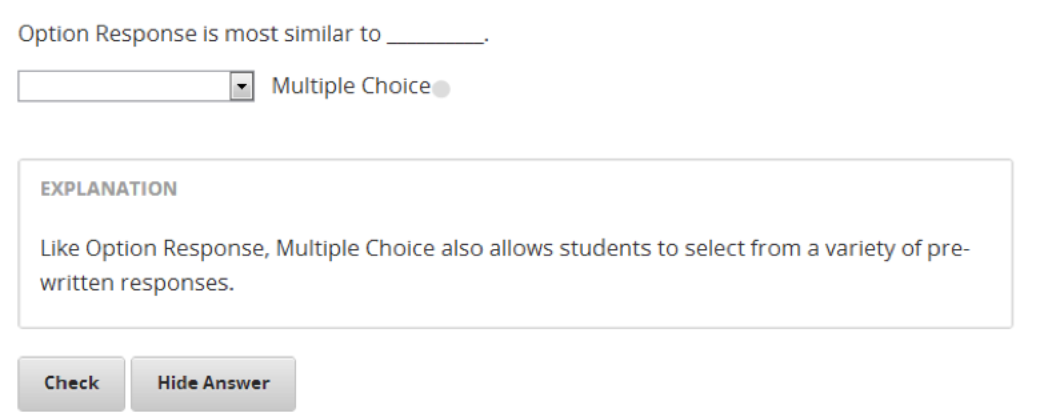Click the Hide Answer button
The height and width of the screenshot is (417, 1040).
click(x=213, y=383)
